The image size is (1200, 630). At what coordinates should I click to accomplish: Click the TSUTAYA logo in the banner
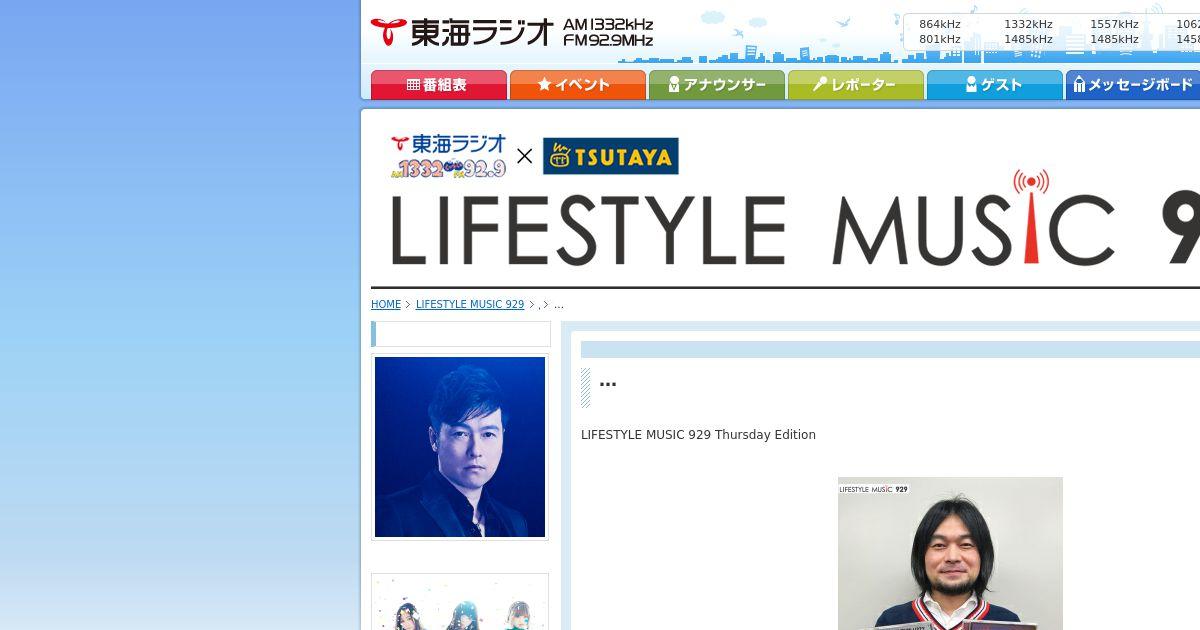coord(611,156)
